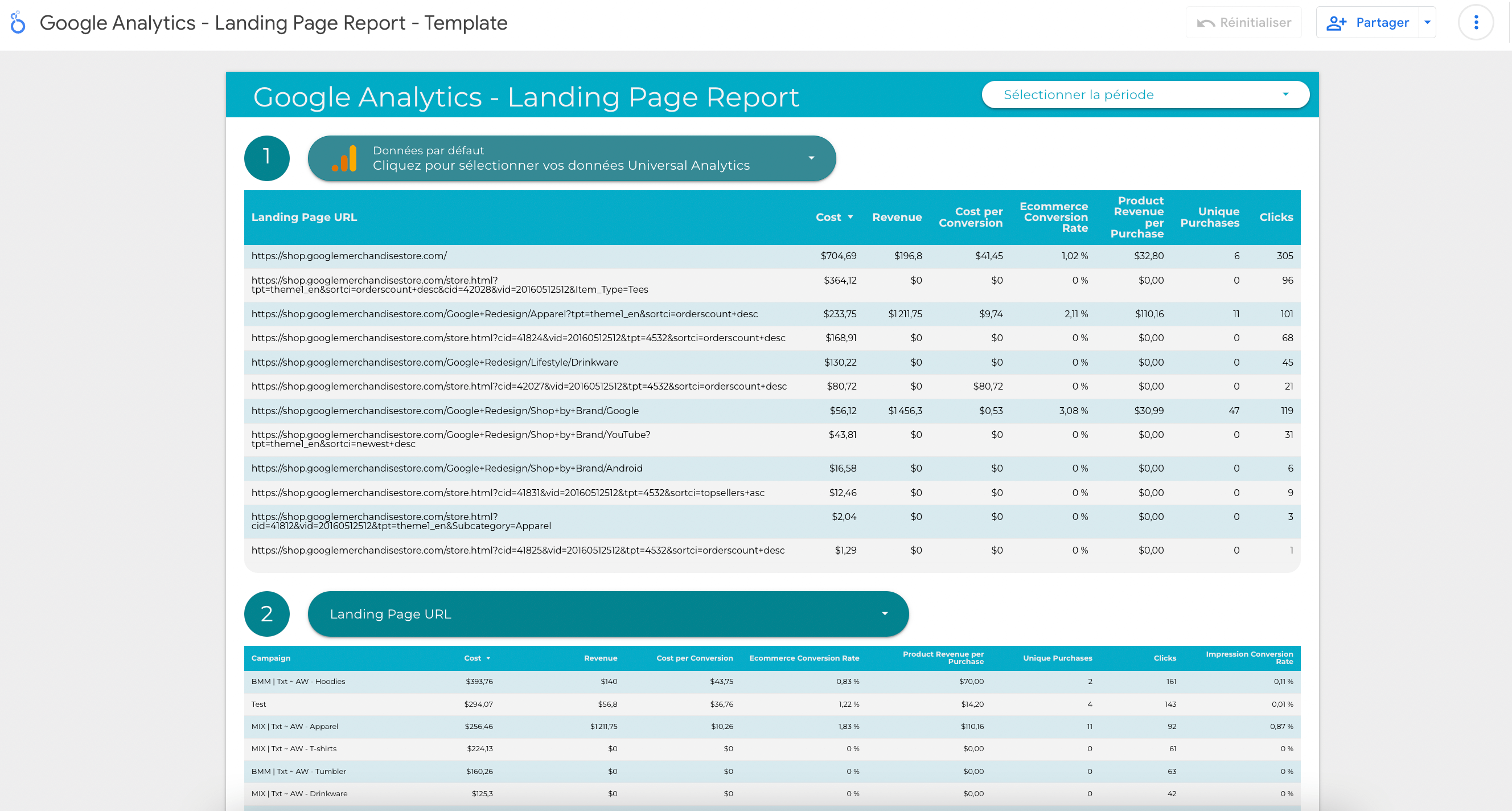
Task: Click the report title Google Analytics - Landing Page Report - Template
Action: (x=273, y=23)
